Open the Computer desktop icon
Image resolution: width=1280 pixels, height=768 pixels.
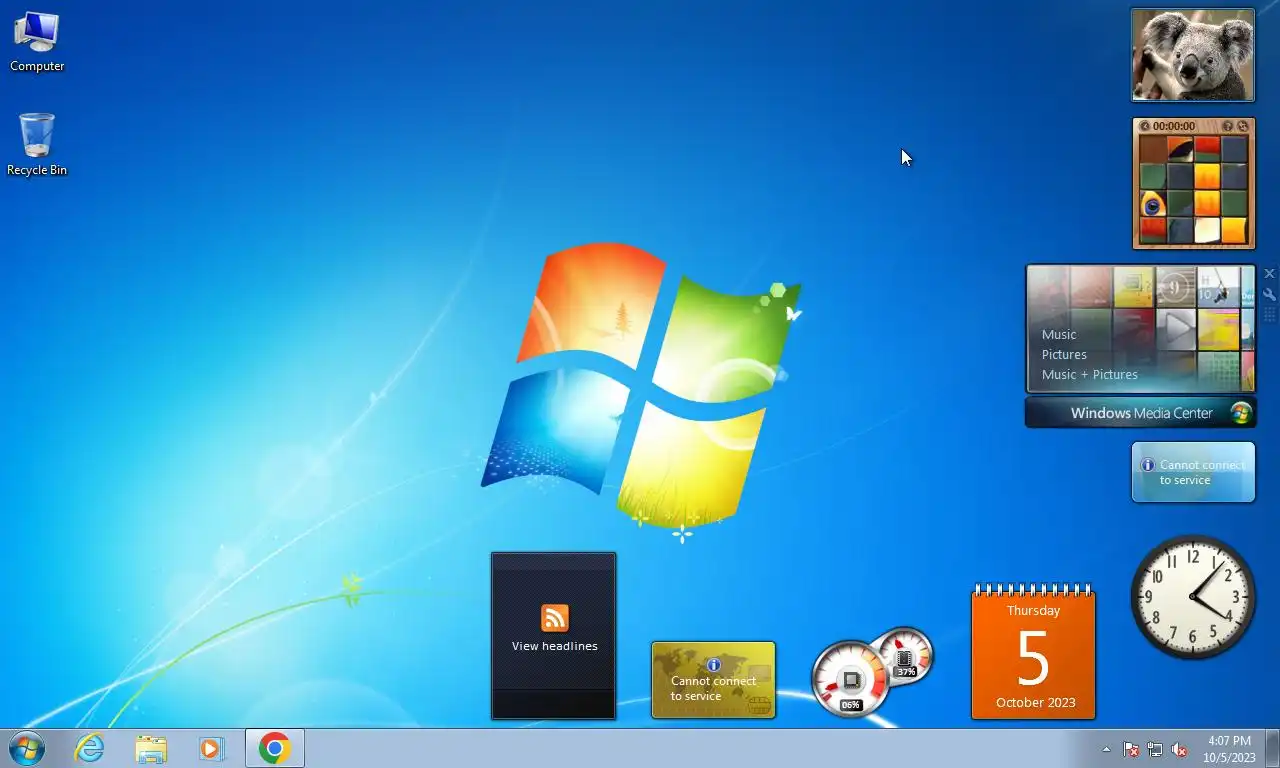(37, 42)
